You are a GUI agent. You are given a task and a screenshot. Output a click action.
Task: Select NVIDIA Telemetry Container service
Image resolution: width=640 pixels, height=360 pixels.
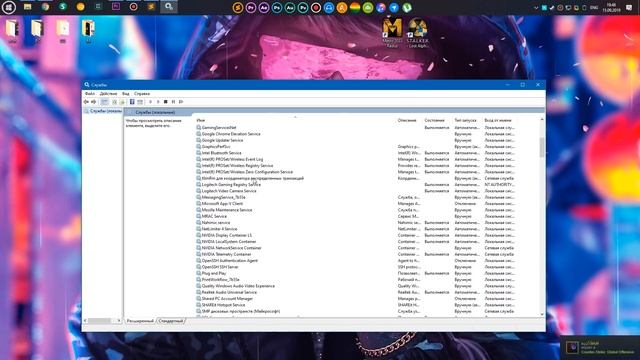point(355,254)
